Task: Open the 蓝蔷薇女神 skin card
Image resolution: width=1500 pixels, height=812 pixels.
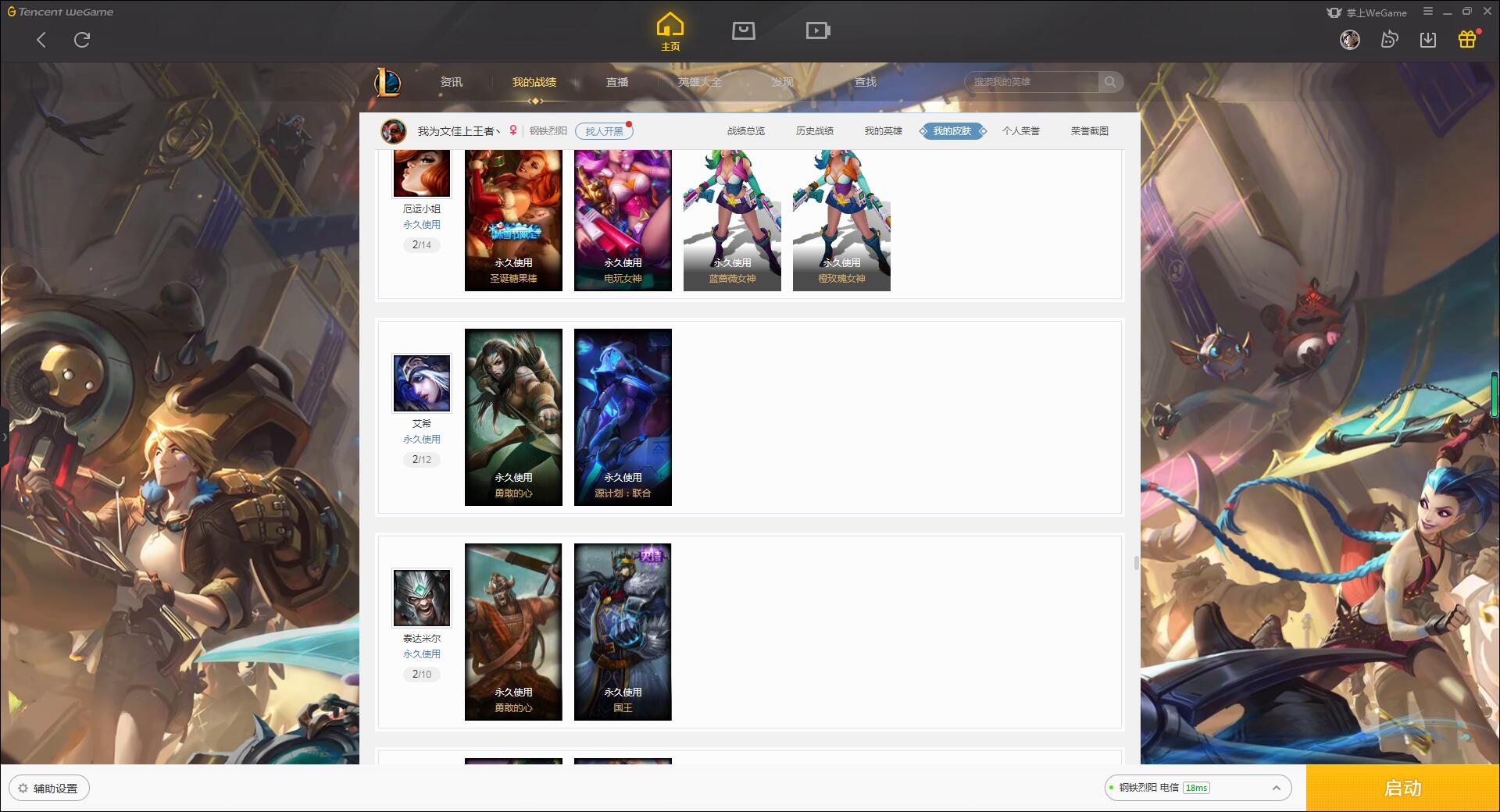Action: [732, 220]
